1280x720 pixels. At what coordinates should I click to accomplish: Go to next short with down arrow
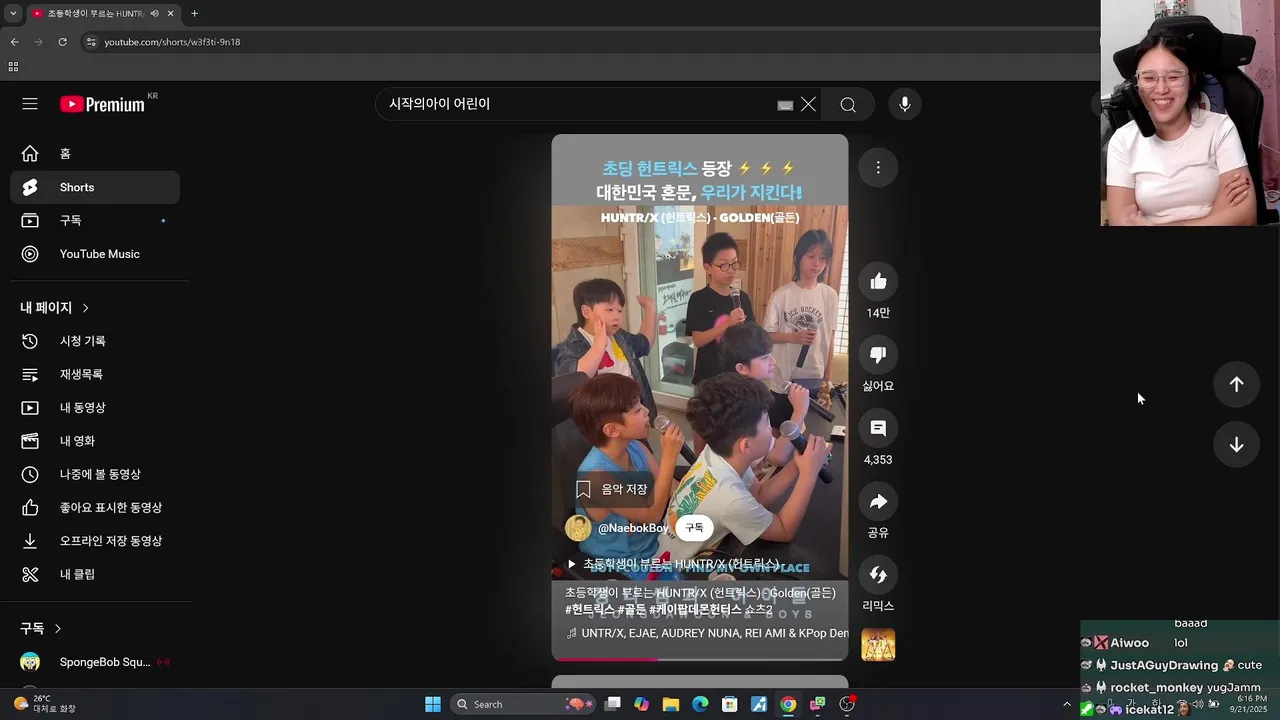1236,445
